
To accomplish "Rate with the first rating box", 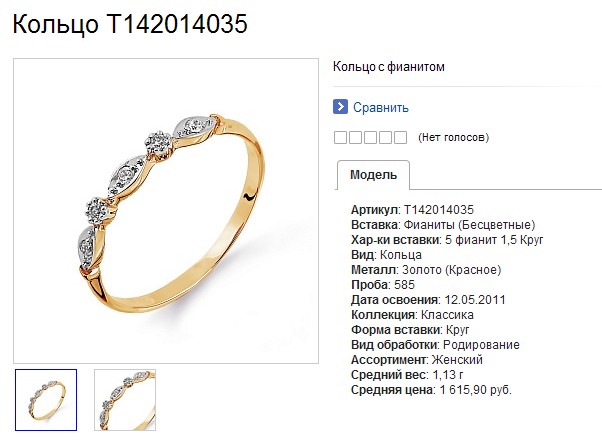I will pyautogui.click(x=340, y=137).
